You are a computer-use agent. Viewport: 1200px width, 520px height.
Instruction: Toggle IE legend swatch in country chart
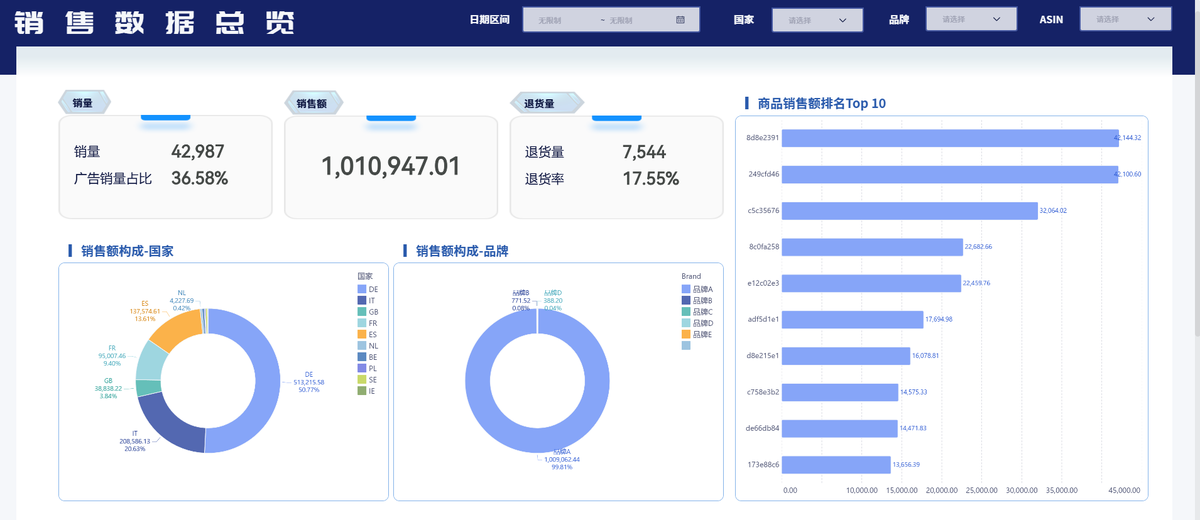coord(362,391)
